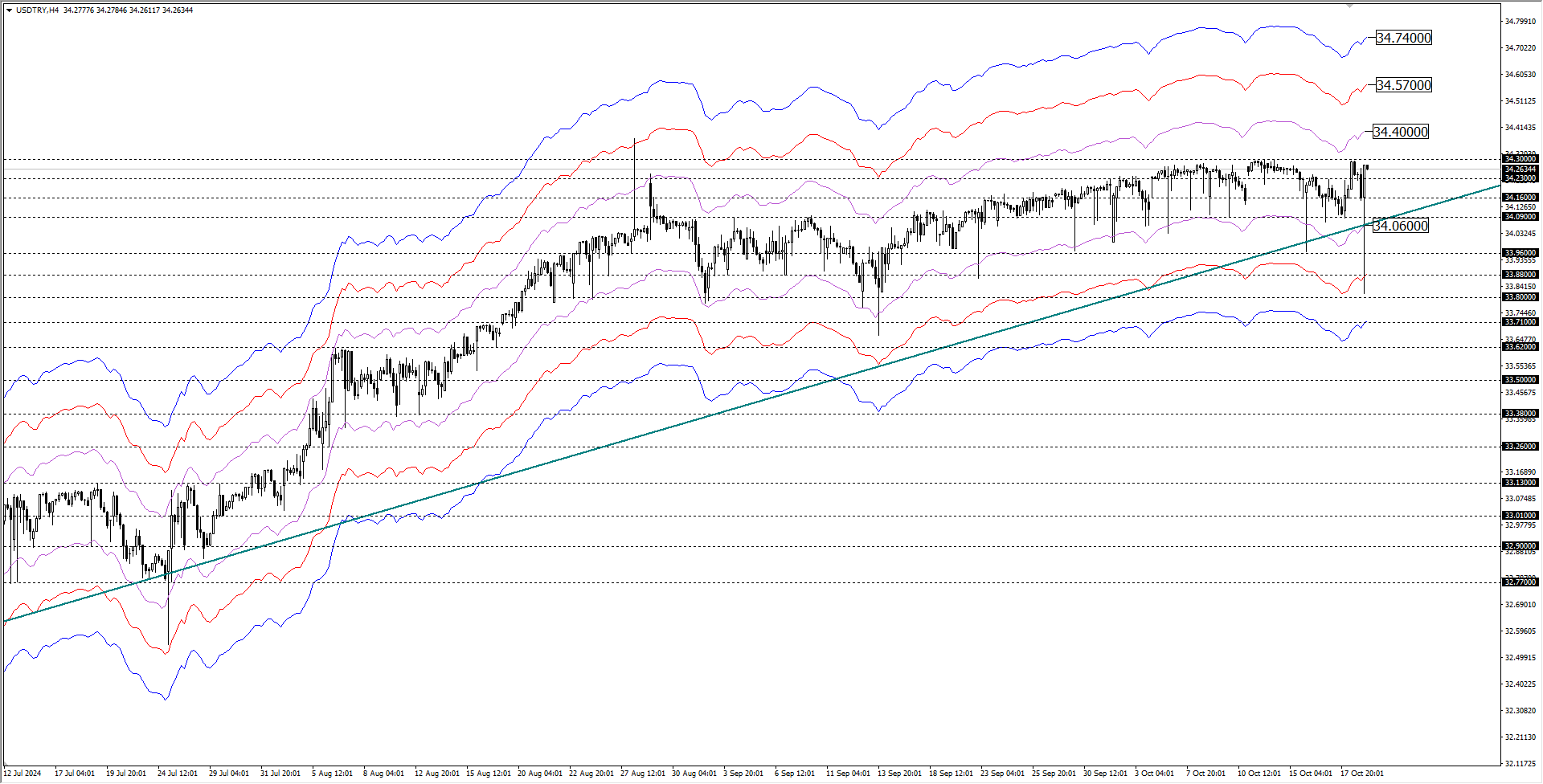1543x784 pixels.
Task: Click the 33.50000 level price tag
Action: (1520, 380)
